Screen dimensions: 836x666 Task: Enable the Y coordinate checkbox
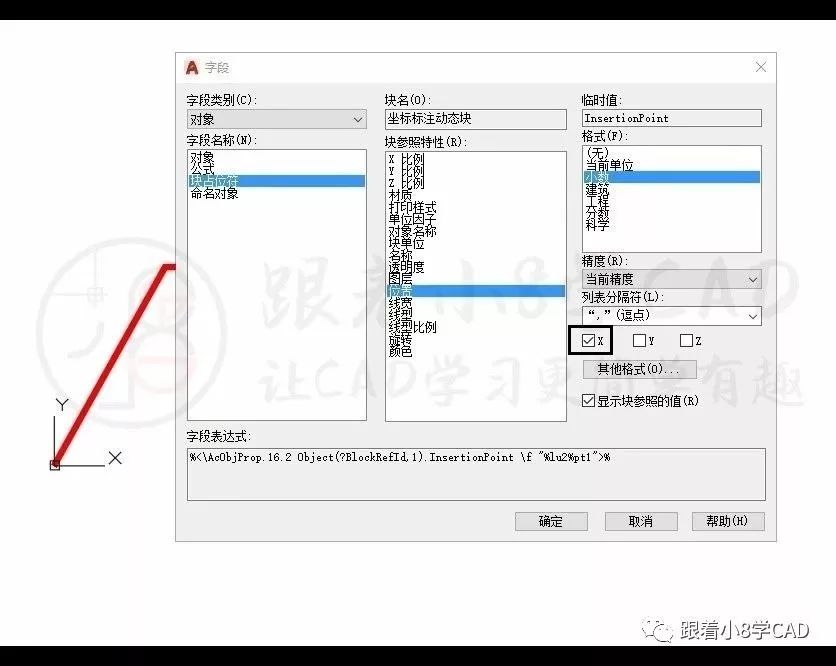[x=639, y=340]
